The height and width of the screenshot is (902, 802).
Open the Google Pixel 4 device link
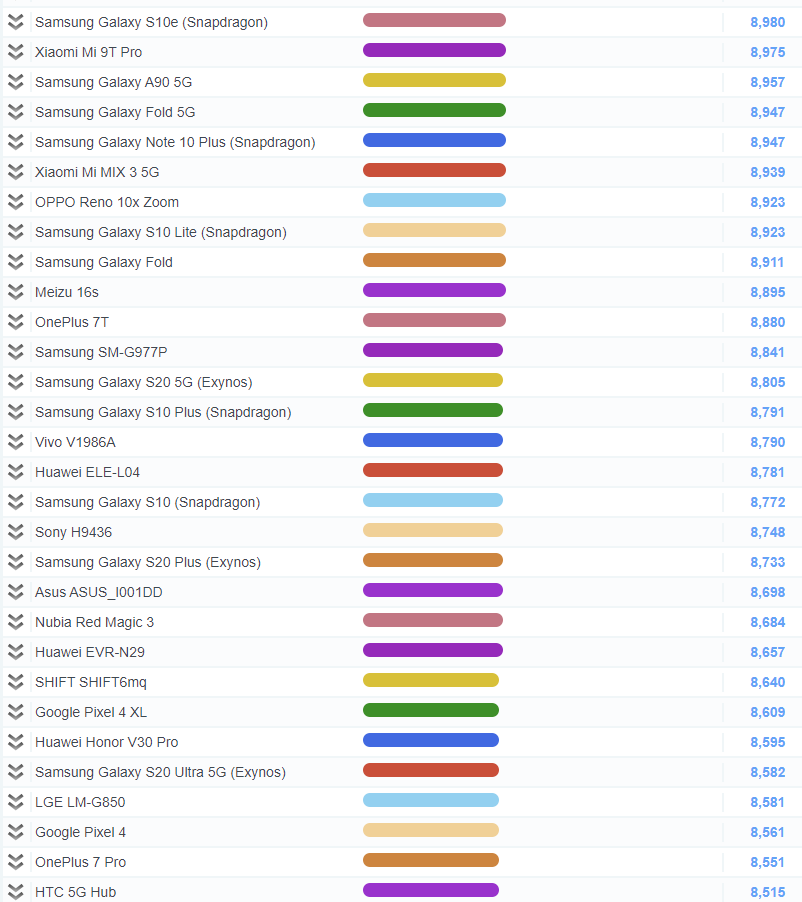coord(81,832)
